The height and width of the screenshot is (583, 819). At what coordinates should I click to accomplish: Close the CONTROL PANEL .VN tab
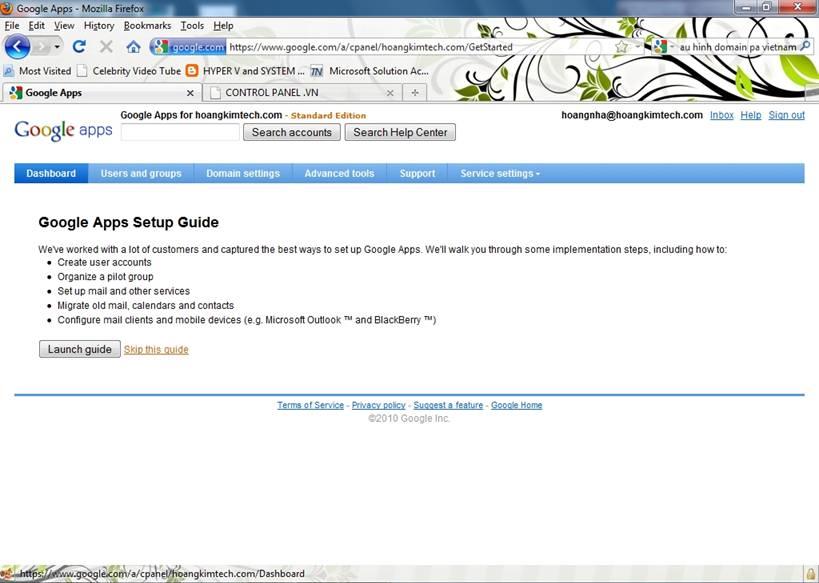pos(390,93)
